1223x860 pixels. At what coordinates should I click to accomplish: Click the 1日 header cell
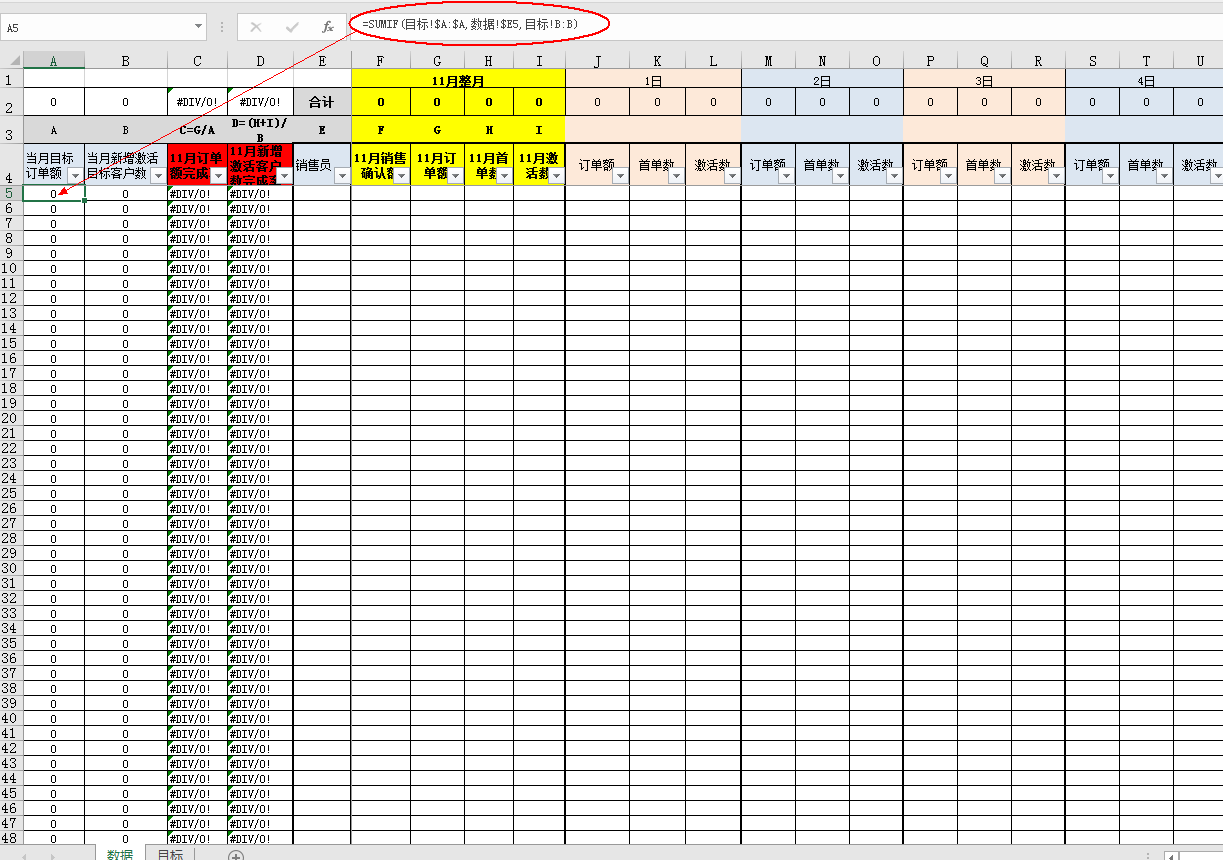(653, 79)
